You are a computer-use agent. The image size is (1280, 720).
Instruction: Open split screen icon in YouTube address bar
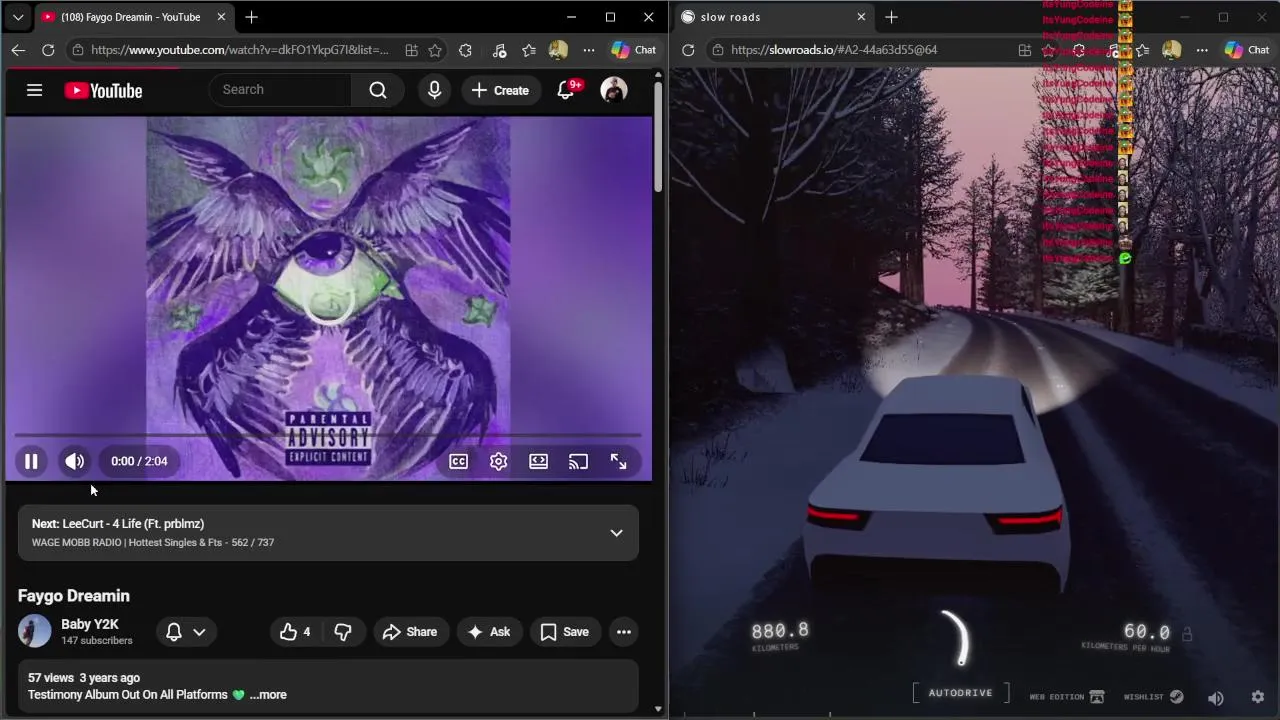coord(411,50)
